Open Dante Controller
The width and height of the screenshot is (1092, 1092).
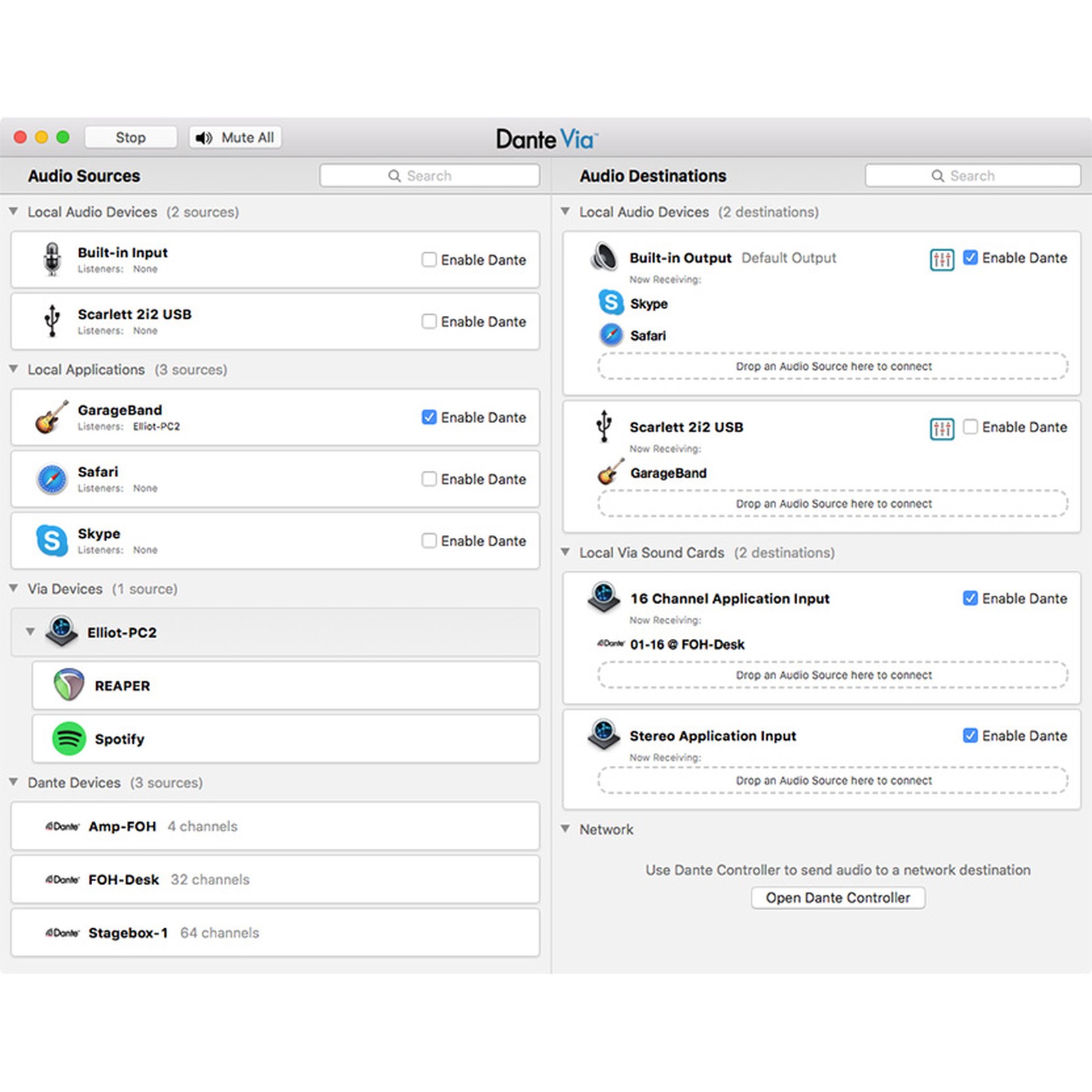point(837,897)
